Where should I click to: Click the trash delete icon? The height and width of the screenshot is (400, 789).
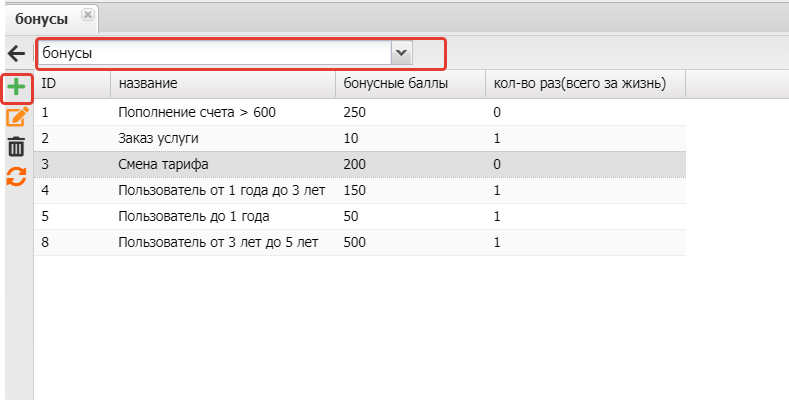16,147
